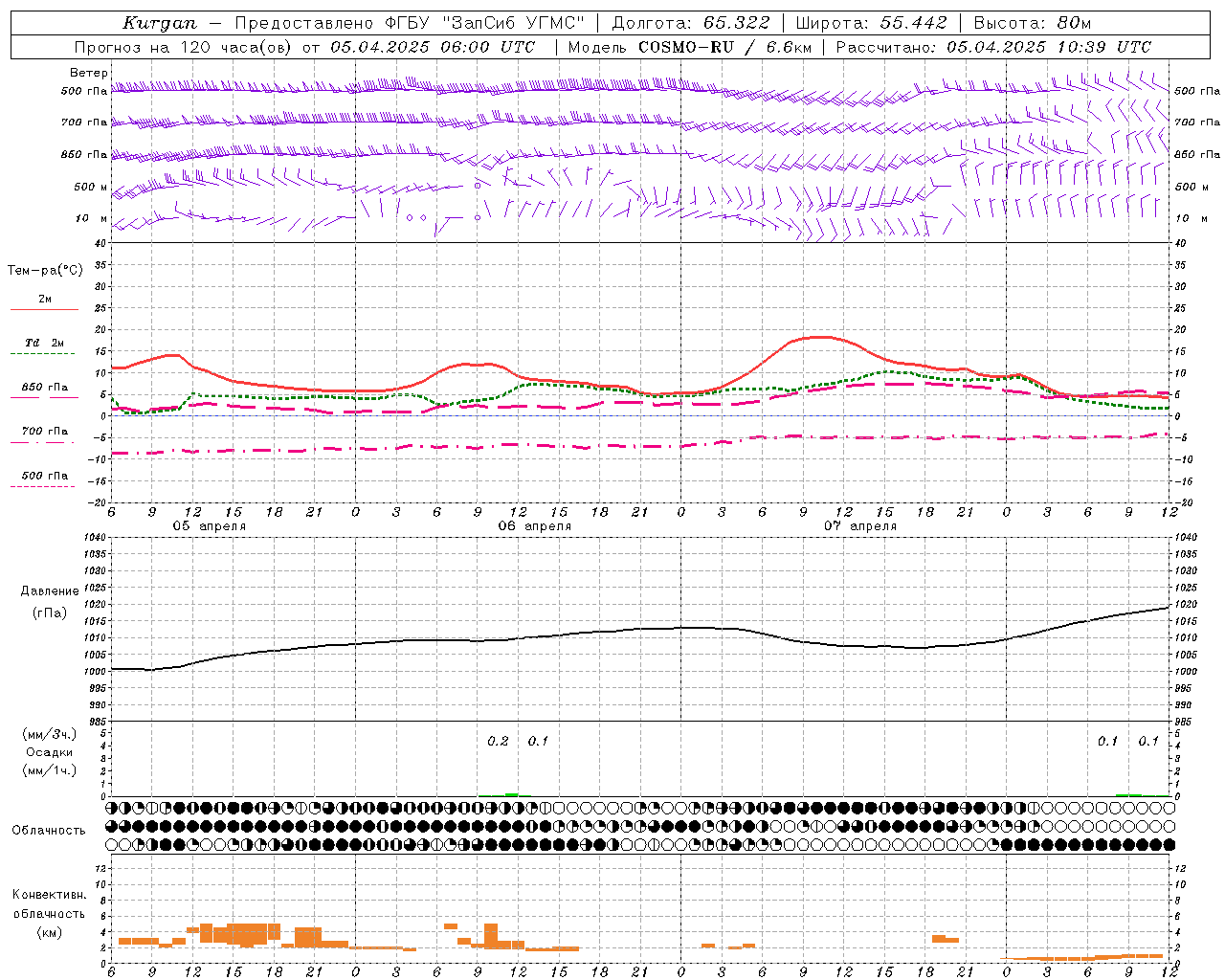Click the 07 апреля date label
Image resolution: width=1225 pixels, height=980 pixels.
[860, 526]
